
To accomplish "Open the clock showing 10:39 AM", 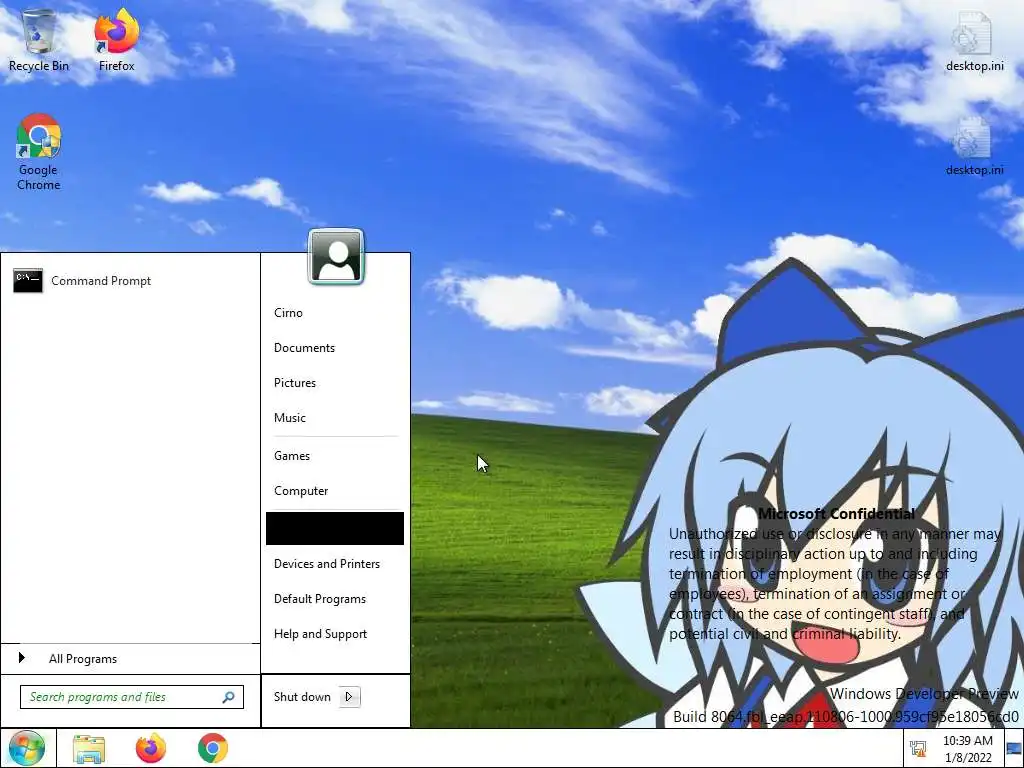I will coord(967,749).
